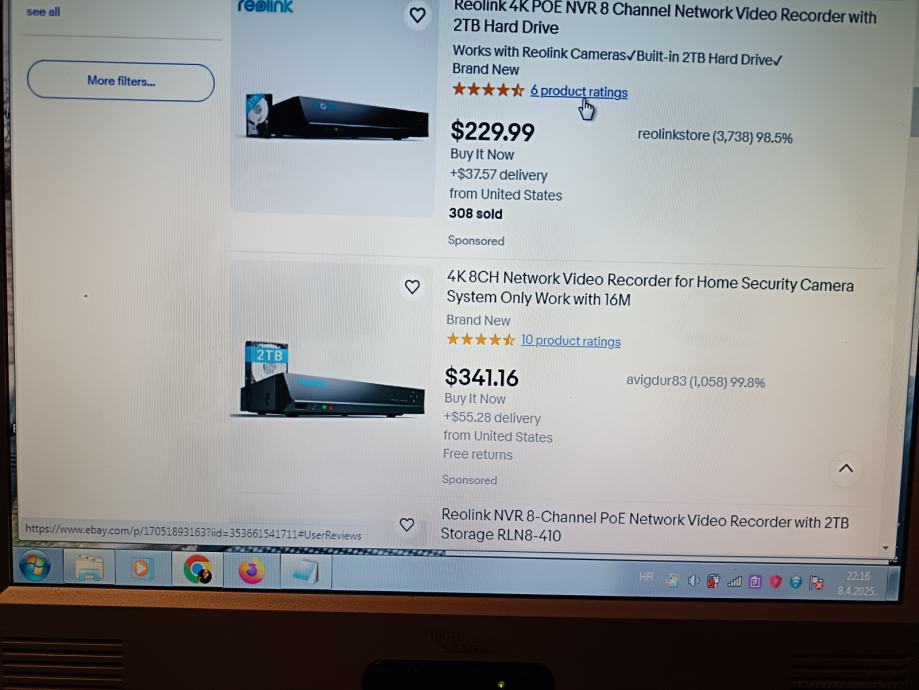Click the red shield tray icon
Viewport: 919px width, 690px height.
(x=775, y=582)
